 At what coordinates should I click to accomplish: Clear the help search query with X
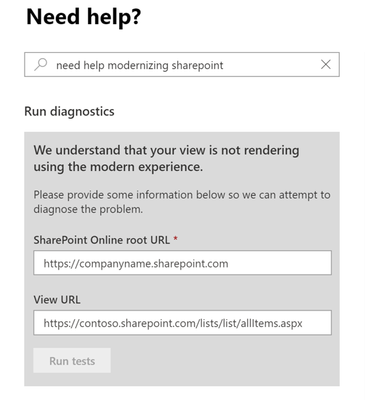click(326, 64)
